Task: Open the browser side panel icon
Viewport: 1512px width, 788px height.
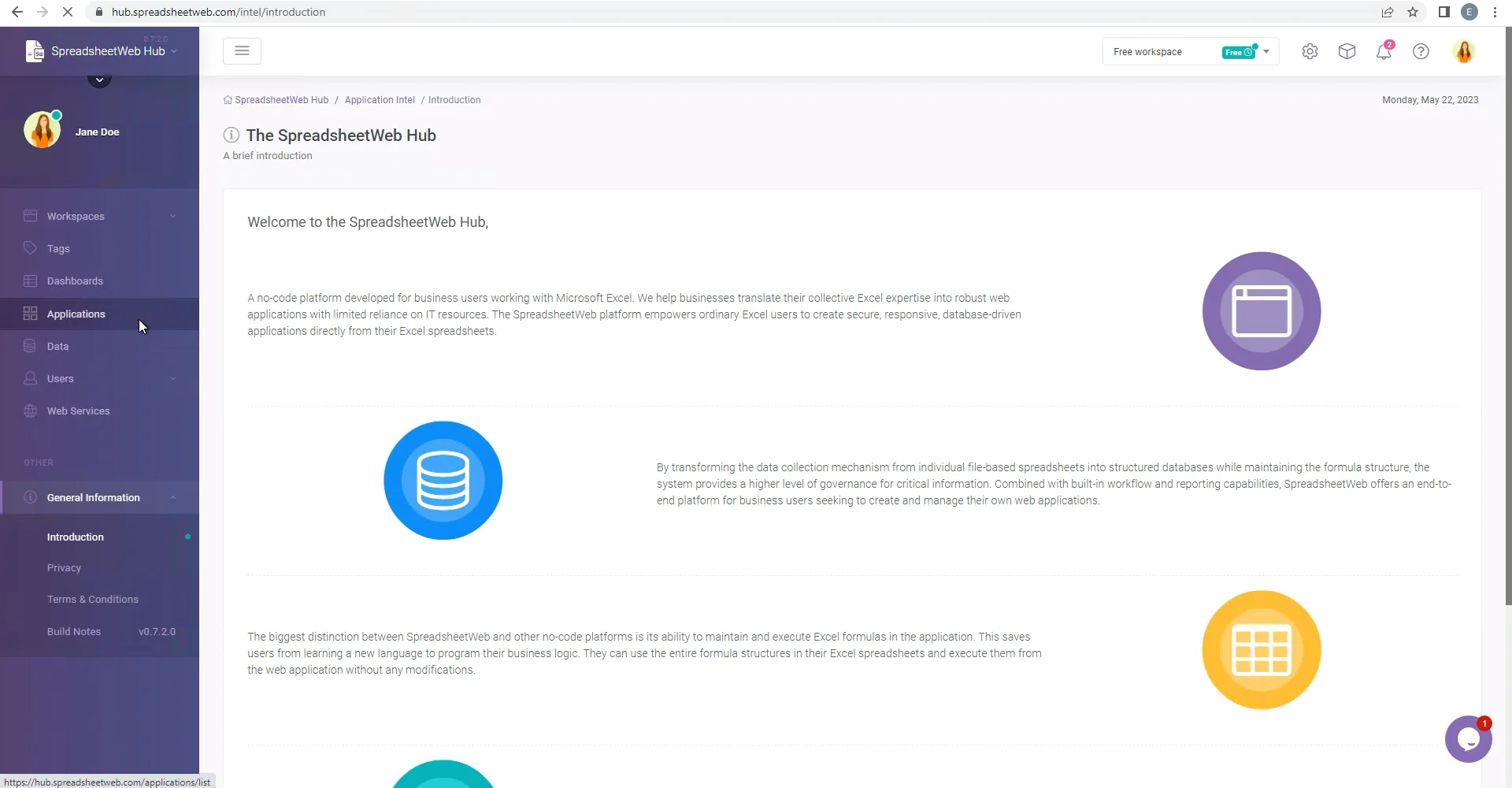Action: click(1443, 12)
